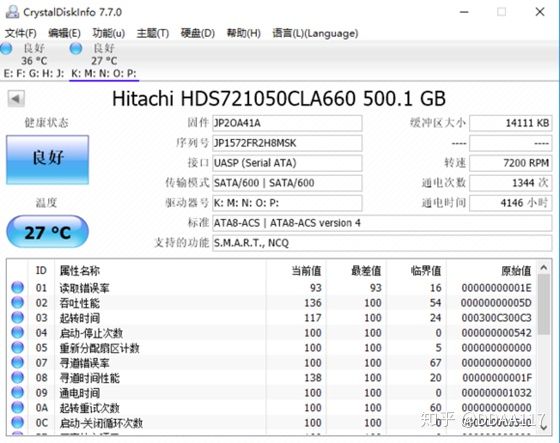The width and height of the screenshot is (560, 443).
Task: Select the 起转时间 attribute row
Action: pos(271,318)
